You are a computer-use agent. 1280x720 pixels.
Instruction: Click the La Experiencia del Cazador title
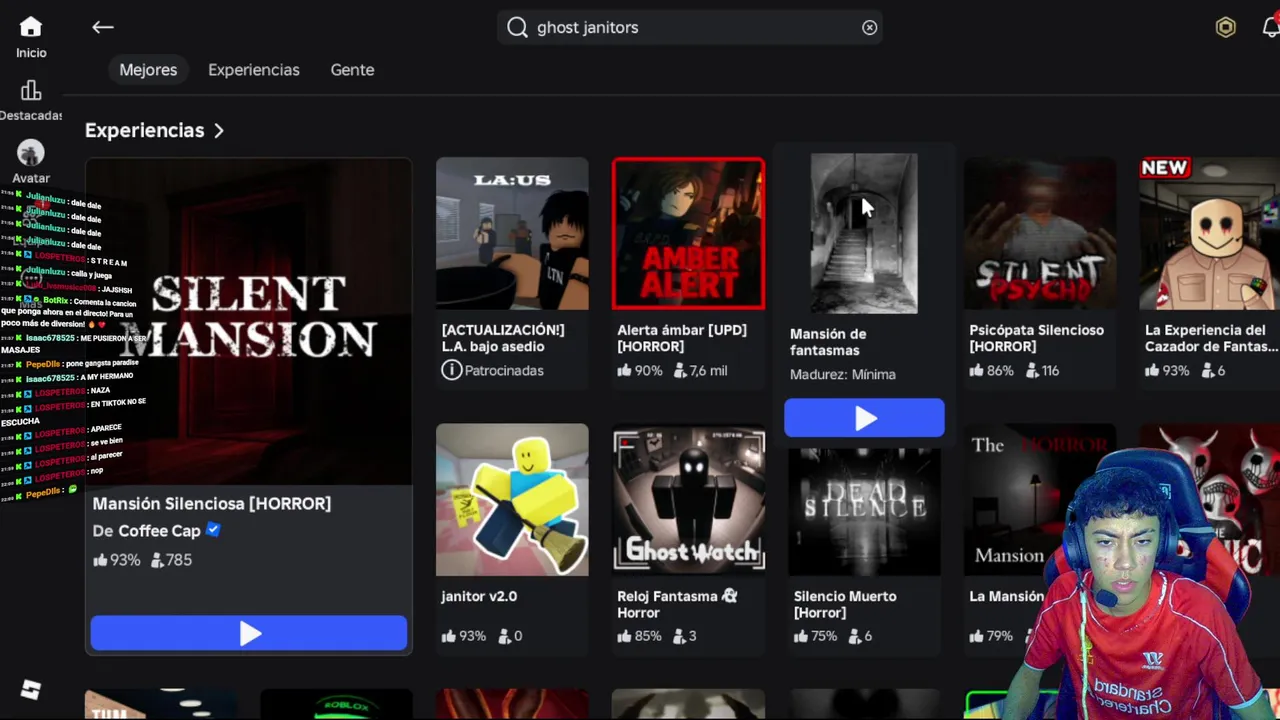(x=1212, y=338)
